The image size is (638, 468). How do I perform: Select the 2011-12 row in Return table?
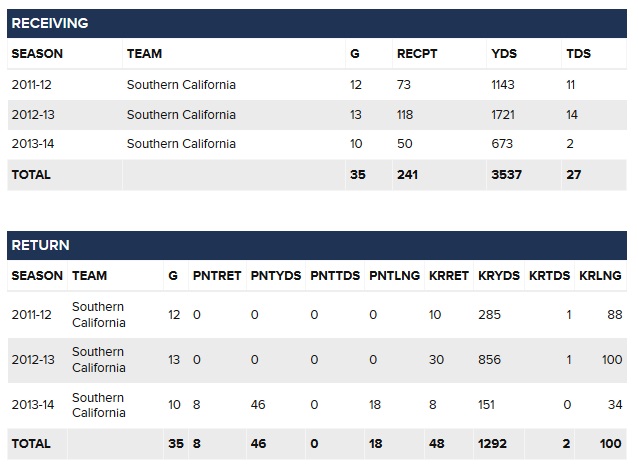(x=317, y=315)
